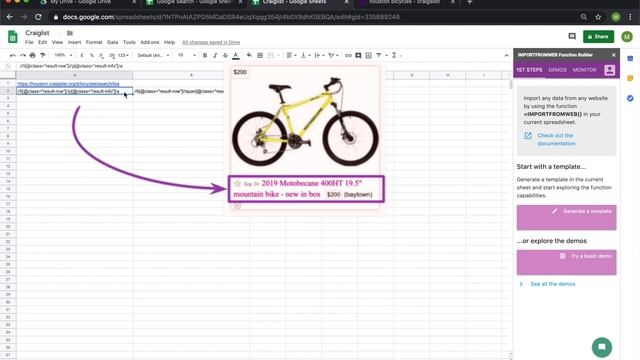Bookmark this page with the star icon
Screen dimensions: 640x360
(598, 17)
